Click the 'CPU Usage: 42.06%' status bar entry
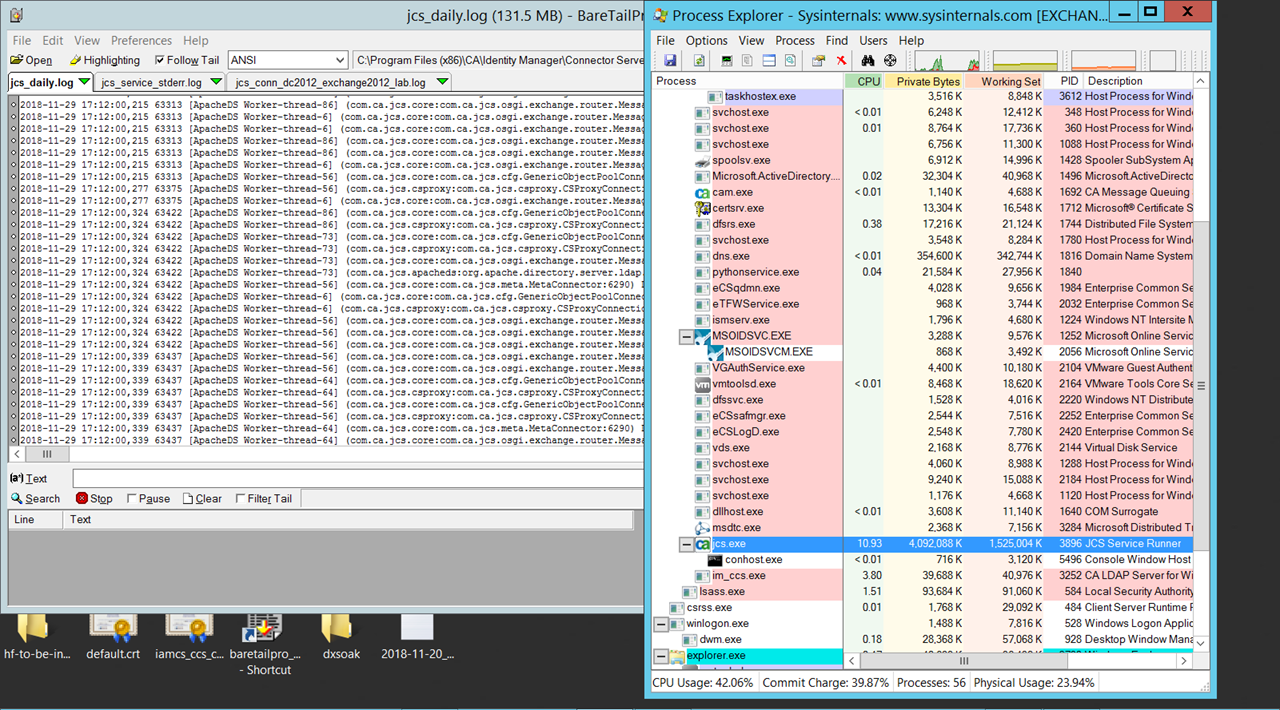1280x710 pixels. pos(703,683)
